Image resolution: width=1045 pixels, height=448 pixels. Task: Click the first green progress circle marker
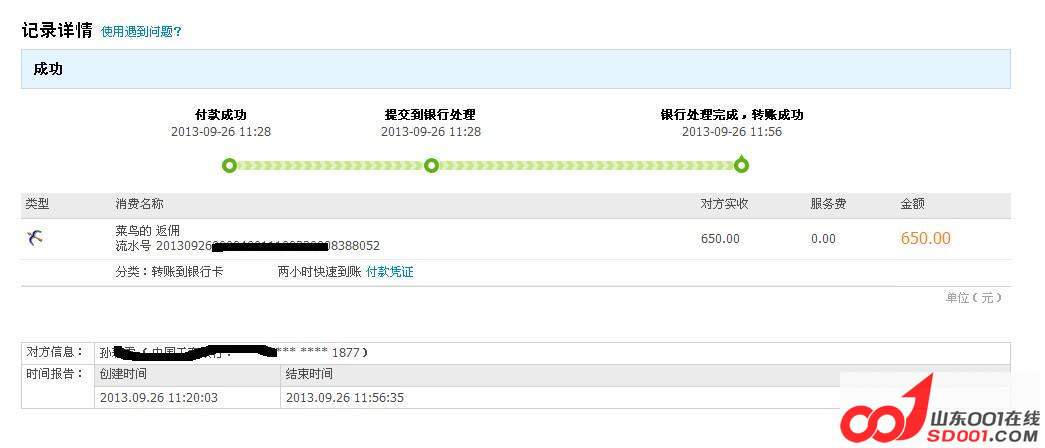(229, 165)
